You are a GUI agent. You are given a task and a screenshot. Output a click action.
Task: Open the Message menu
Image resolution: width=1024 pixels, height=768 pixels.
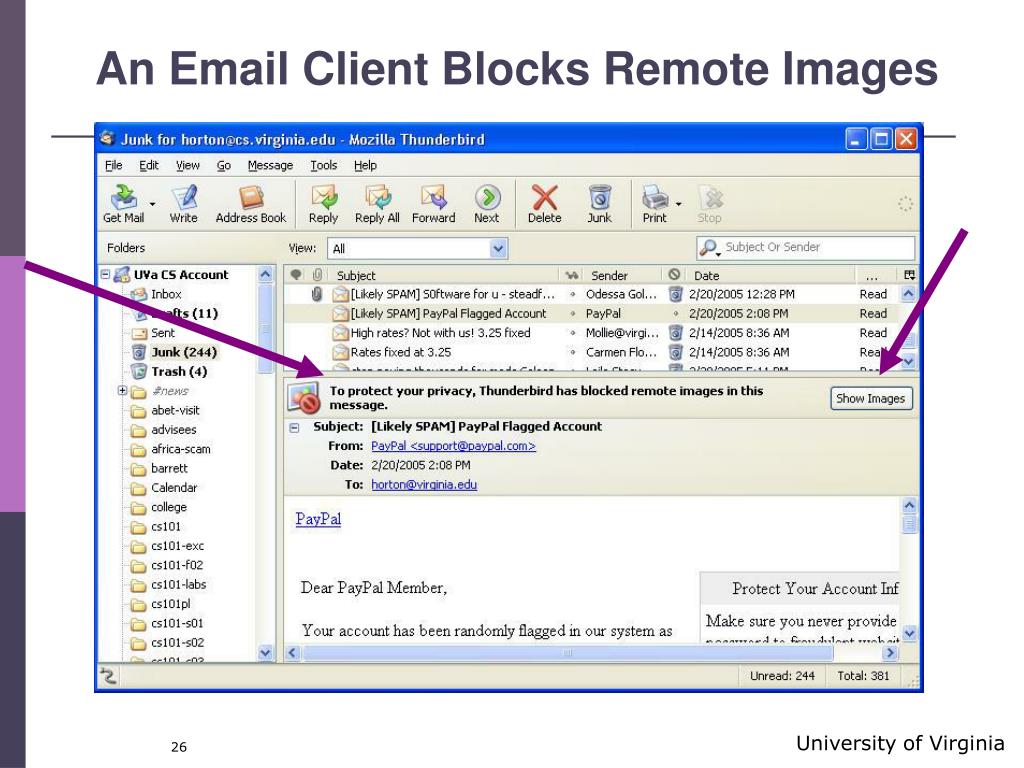point(270,165)
